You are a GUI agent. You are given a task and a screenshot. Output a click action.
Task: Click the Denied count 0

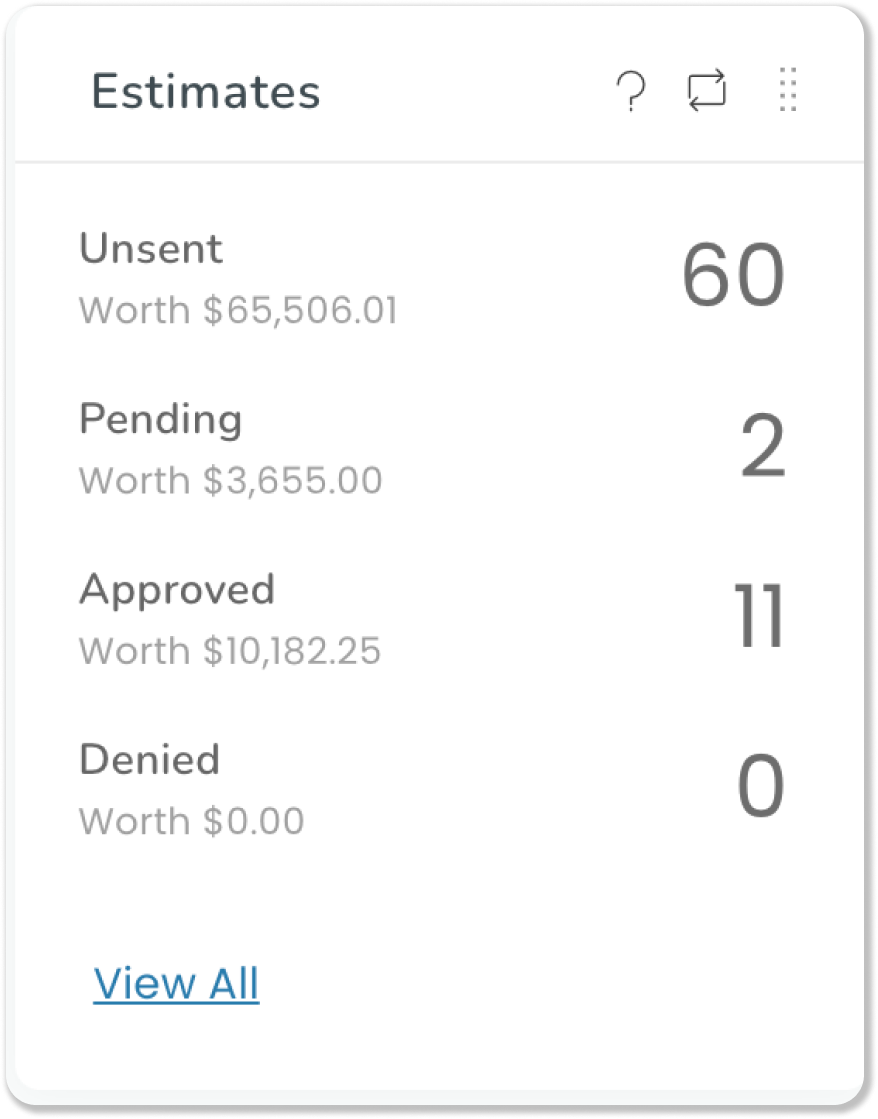click(761, 786)
